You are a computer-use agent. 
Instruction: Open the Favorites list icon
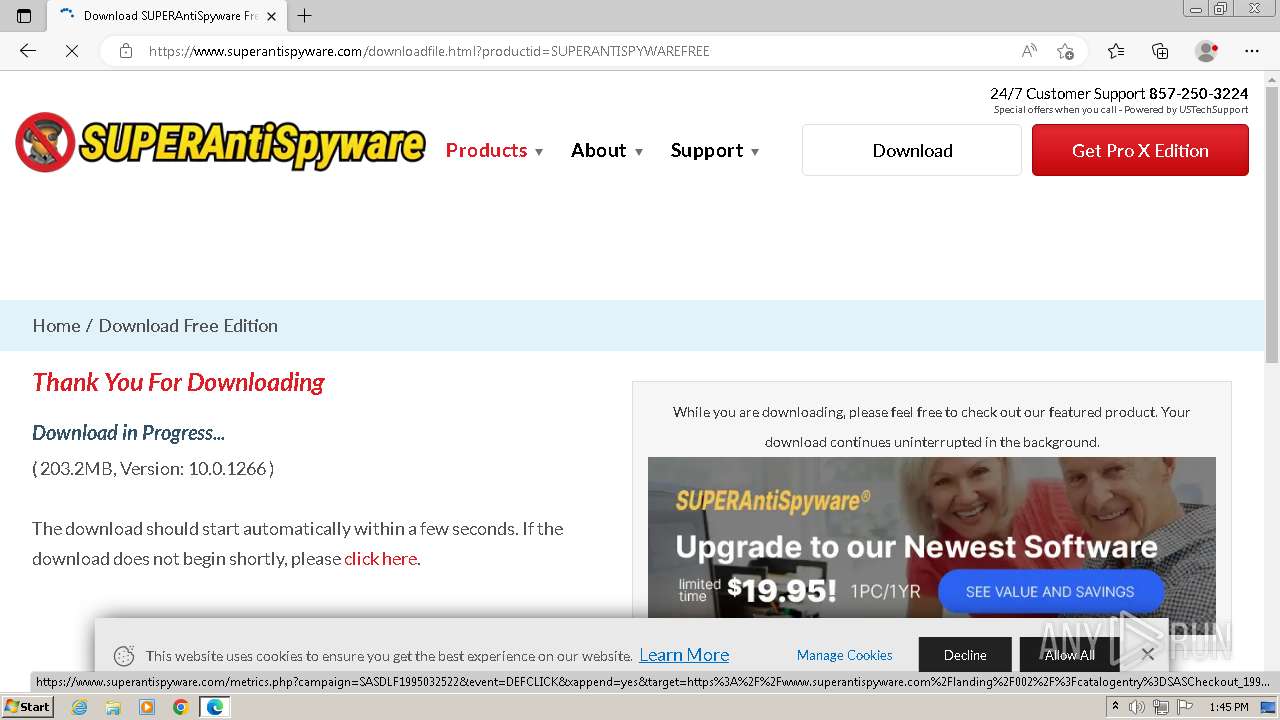point(1116,51)
